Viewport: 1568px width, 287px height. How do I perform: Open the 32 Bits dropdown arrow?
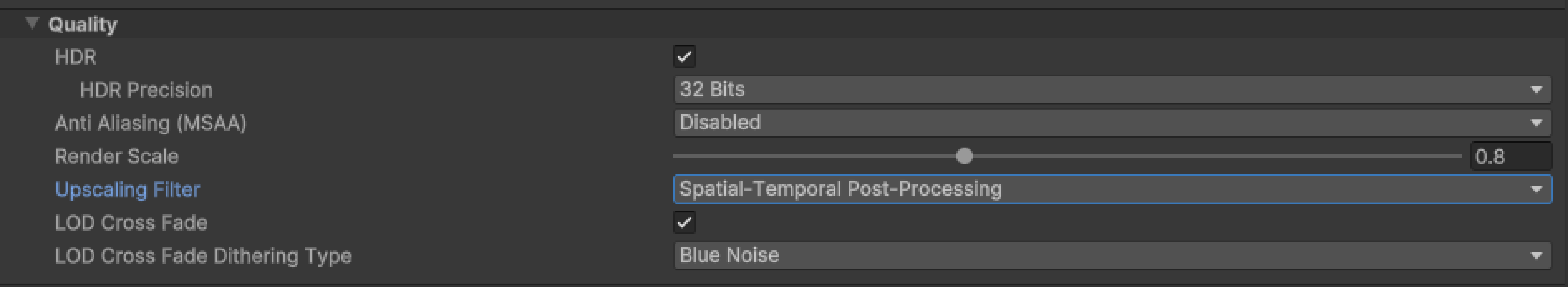pos(1536,90)
